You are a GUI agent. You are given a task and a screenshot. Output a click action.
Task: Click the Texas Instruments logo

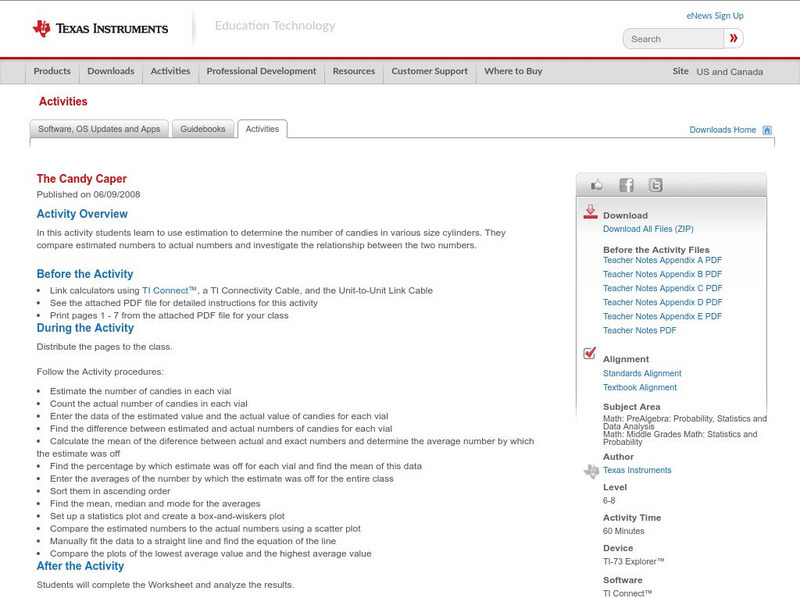pos(100,29)
